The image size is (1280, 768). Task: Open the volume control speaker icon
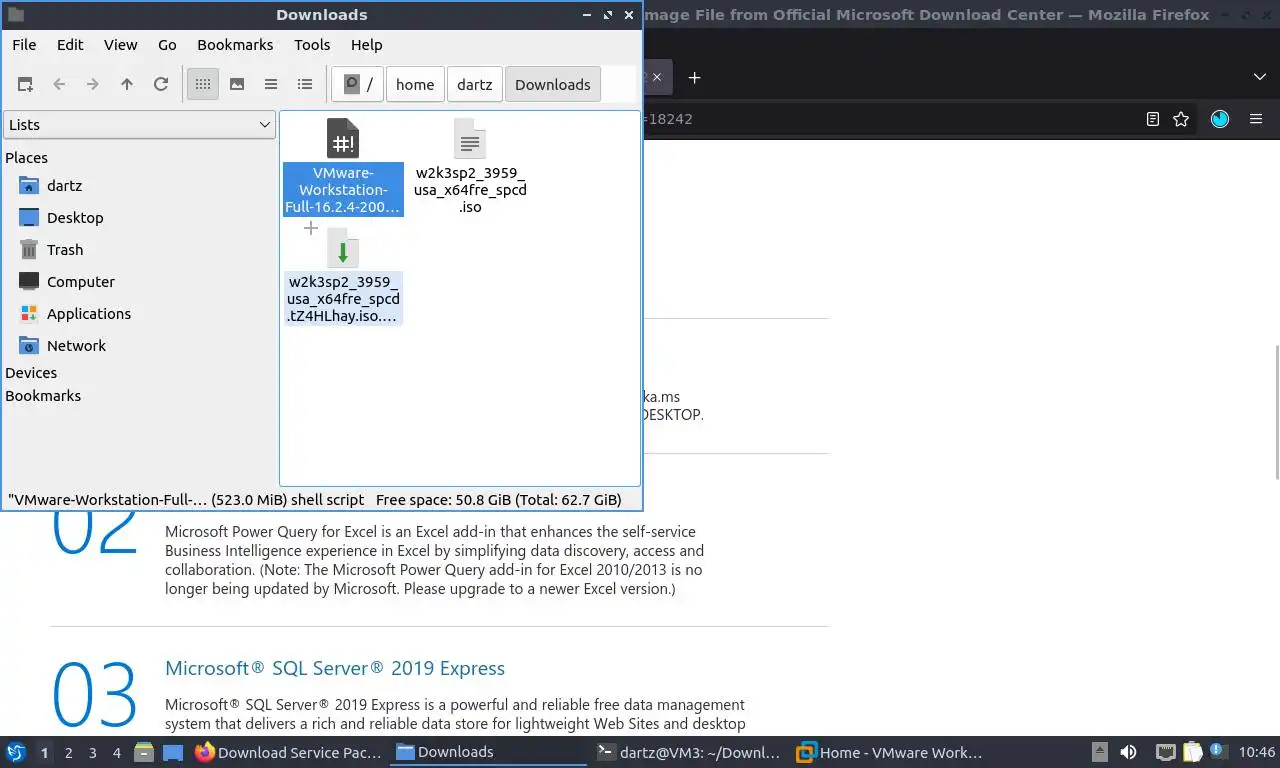tap(1128, 752)
